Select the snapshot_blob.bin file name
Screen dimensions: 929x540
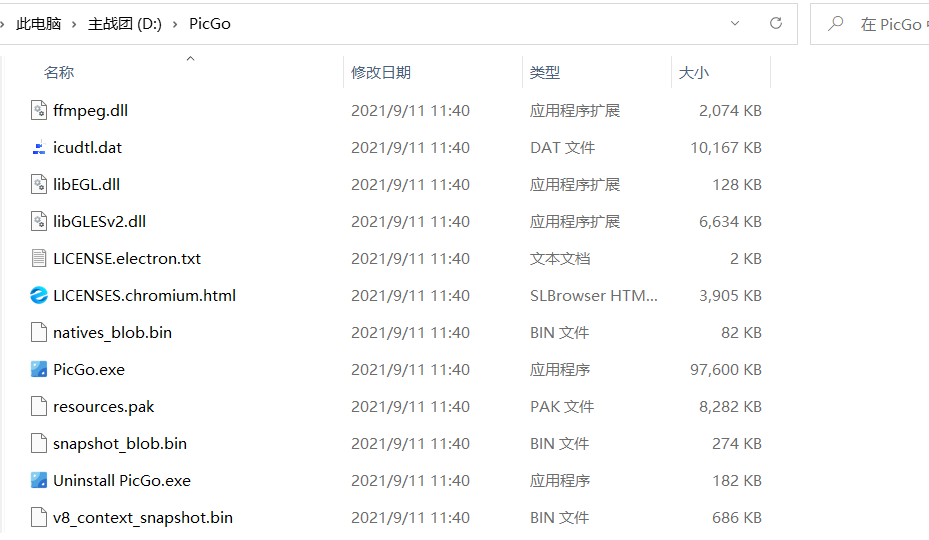coord(120,443)
